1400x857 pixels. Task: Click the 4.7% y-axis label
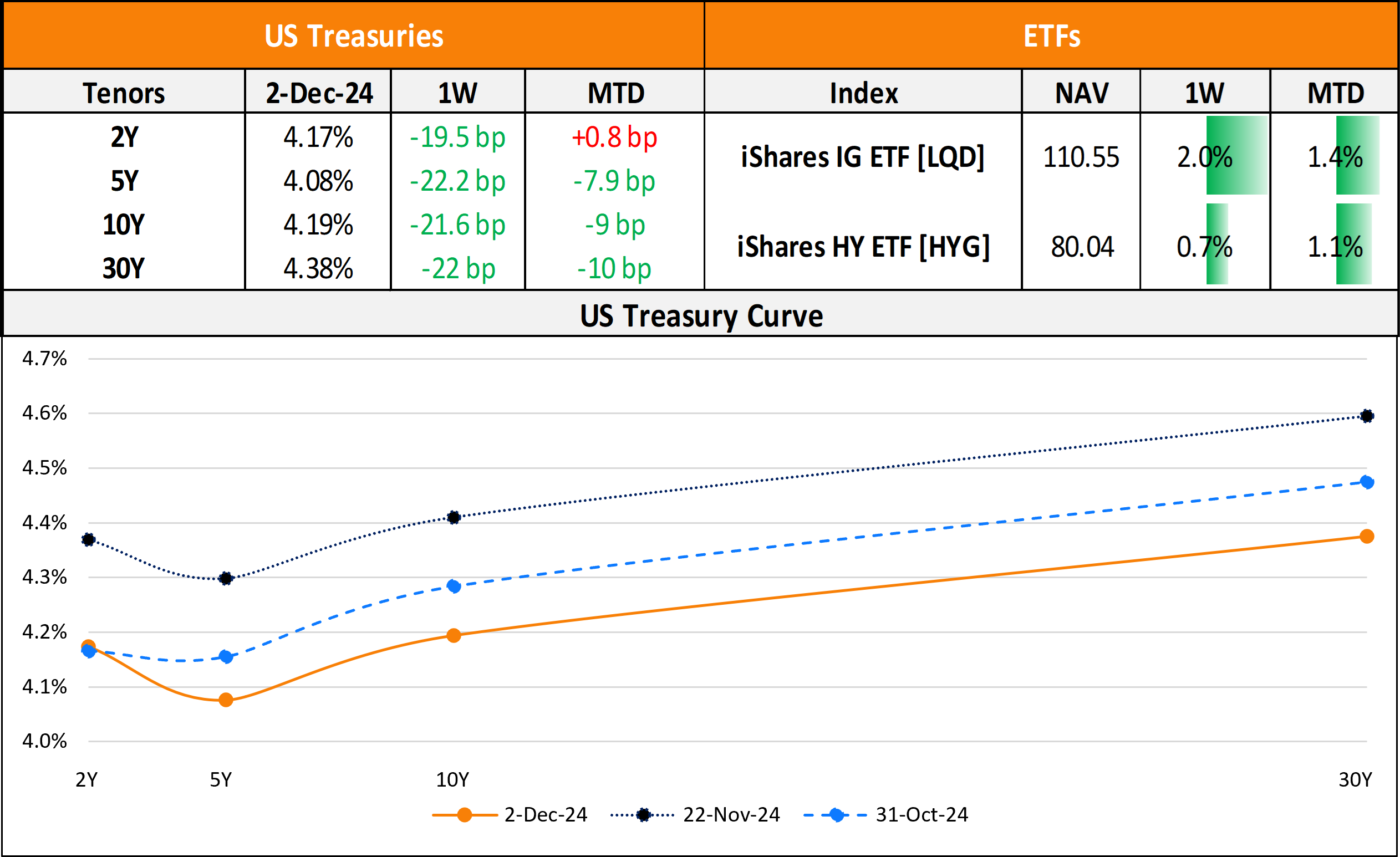pyautogui.click(x=44, y=358)
